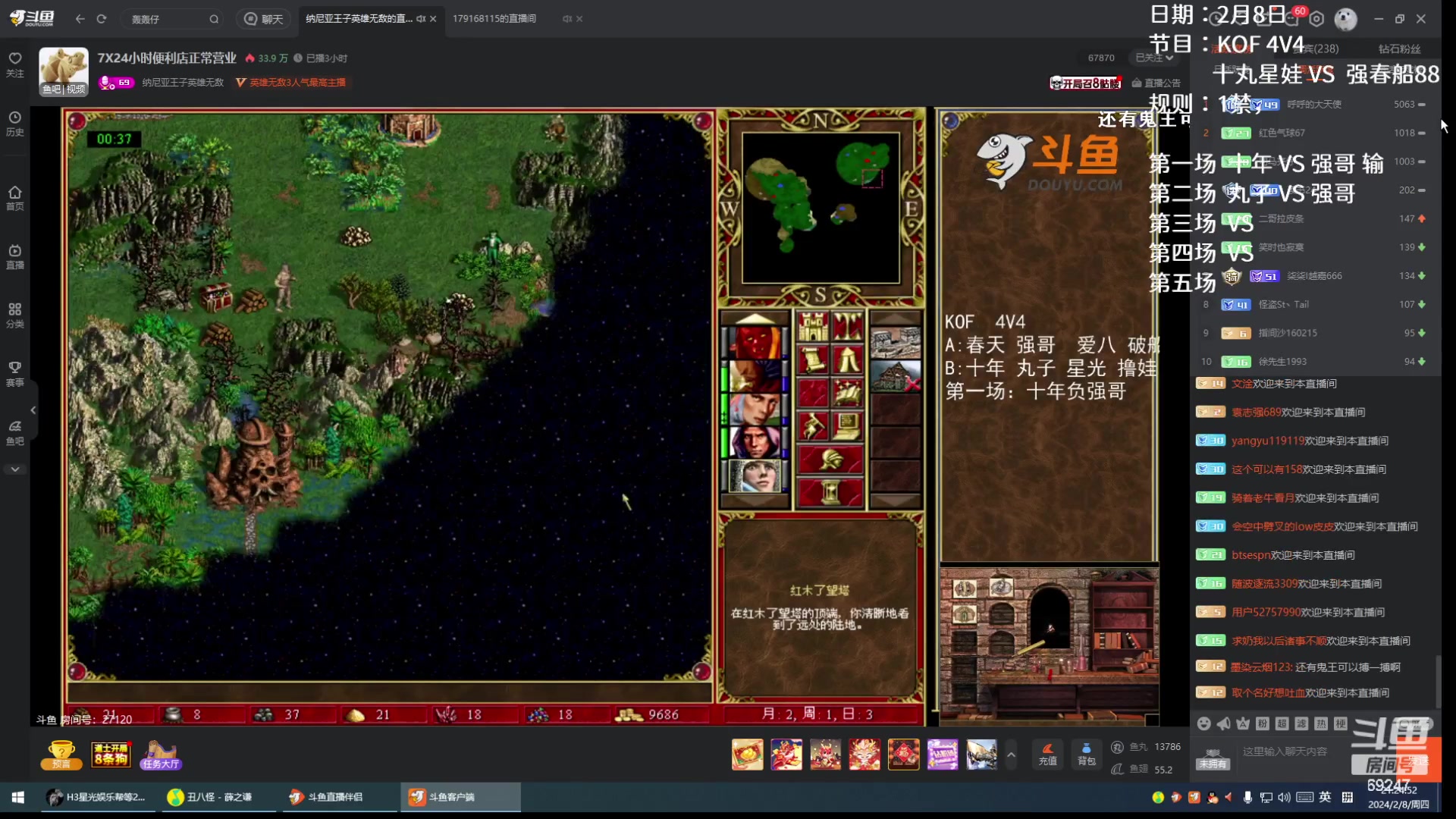Select the stone fortress town in list
Screen dimensions: 1456x819
coord(896,343)
